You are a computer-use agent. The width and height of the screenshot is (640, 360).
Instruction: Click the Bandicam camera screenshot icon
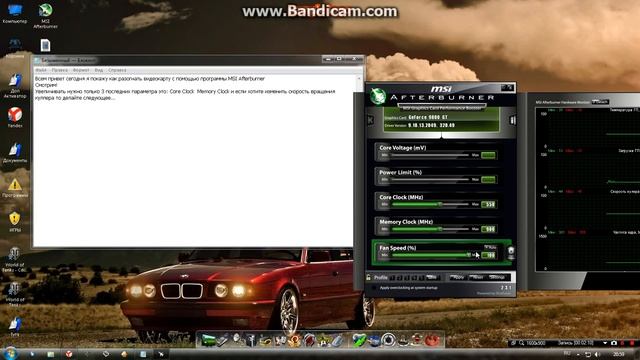[613, 343]
